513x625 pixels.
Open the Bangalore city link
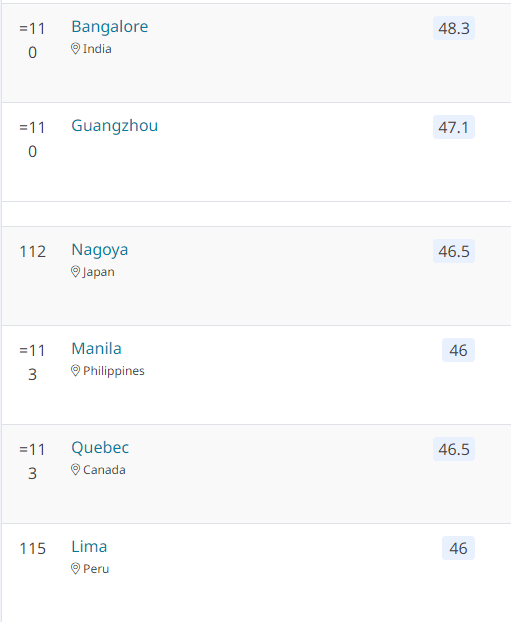(x=110, y=27)
